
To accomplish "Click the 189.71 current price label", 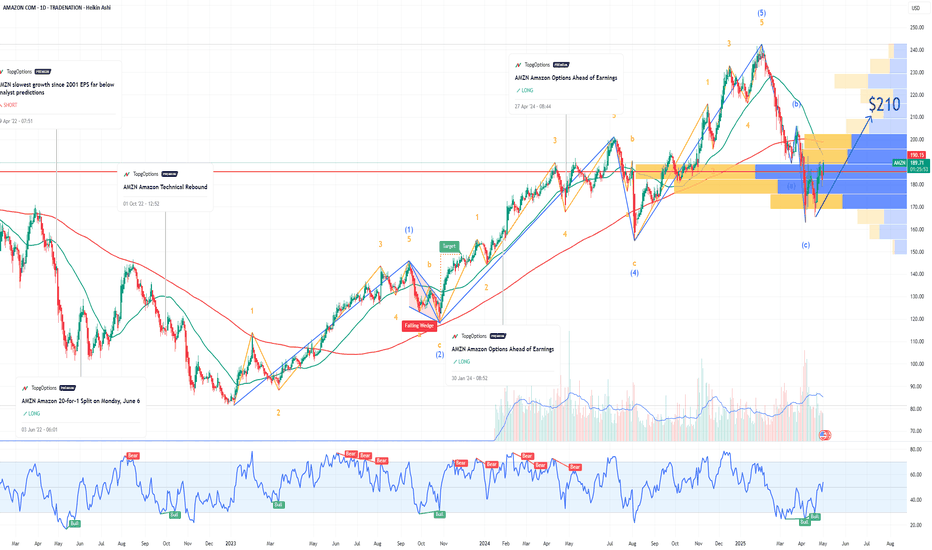I will click(917, 162).
